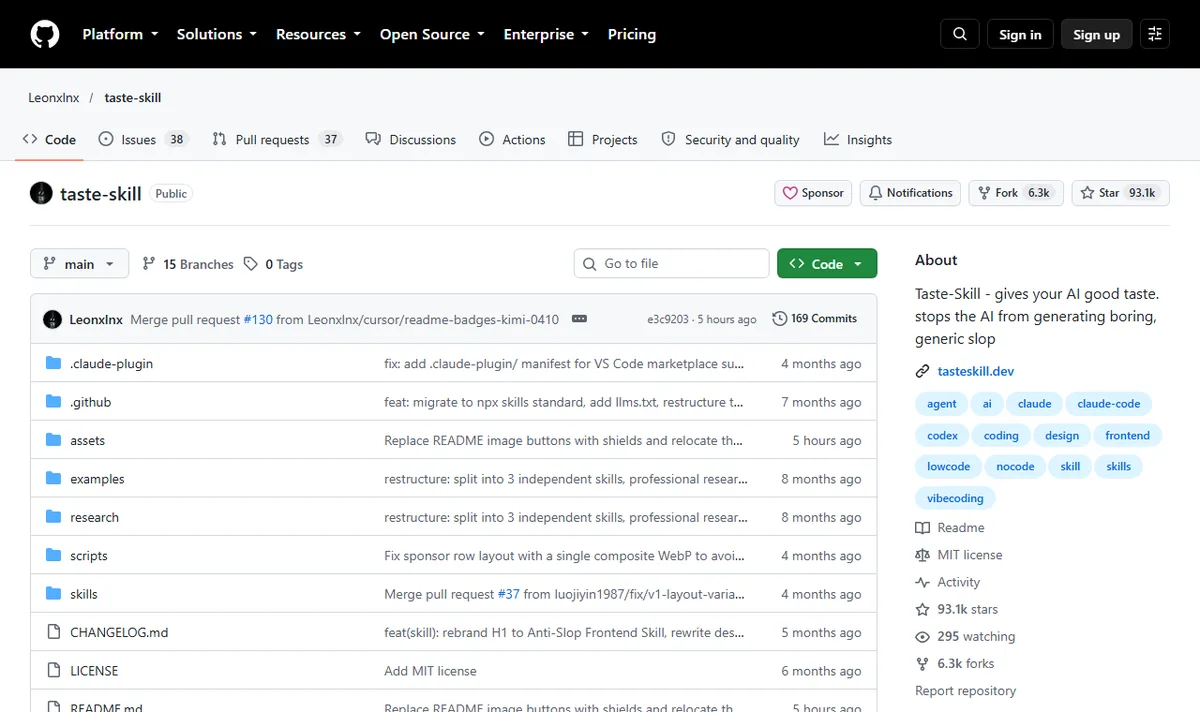This screenshot has width=1200, height=712.
Task: Open the Add MIT license commit message
Action: click(430, 671)
